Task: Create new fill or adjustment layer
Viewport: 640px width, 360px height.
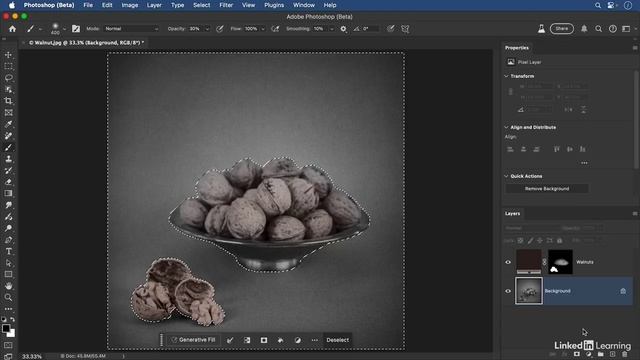Action: (x=589, y=354)
